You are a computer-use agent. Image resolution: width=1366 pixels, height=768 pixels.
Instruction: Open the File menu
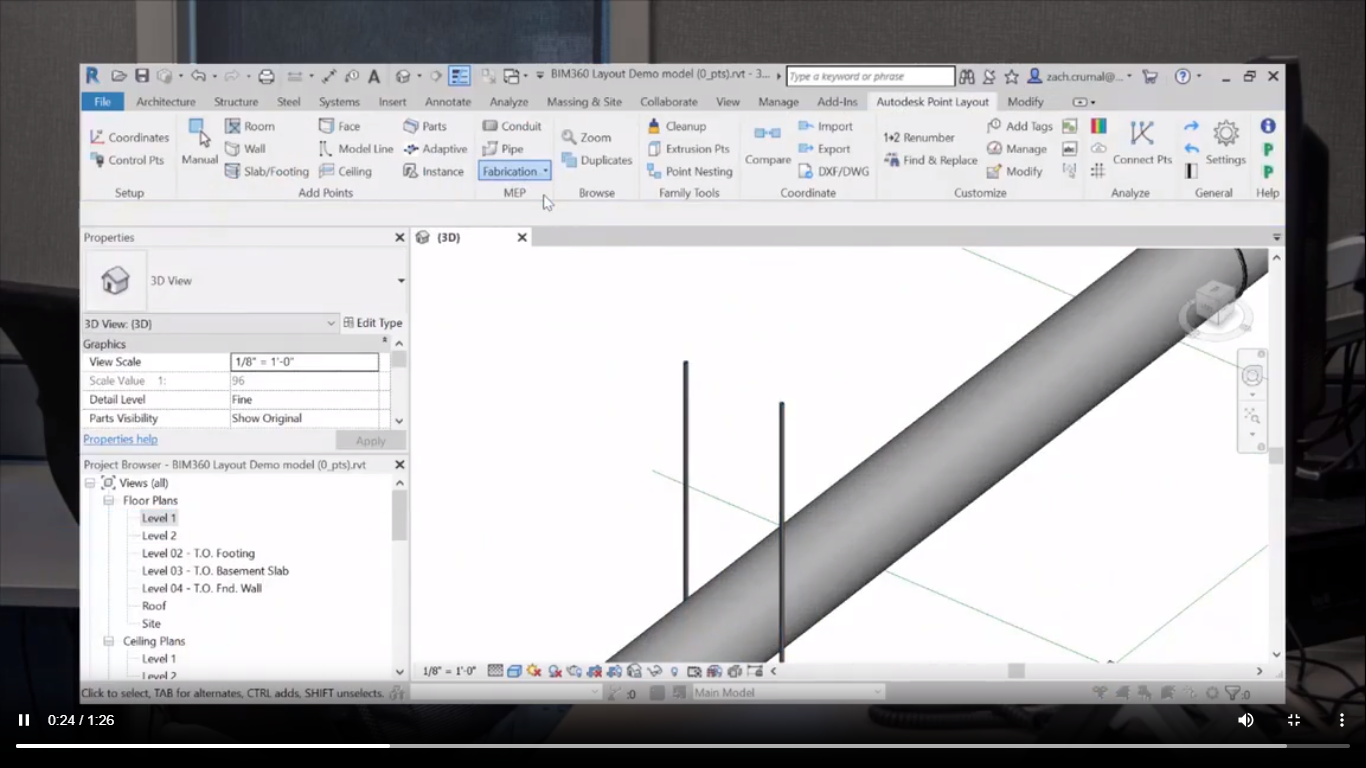coord(103,102)
